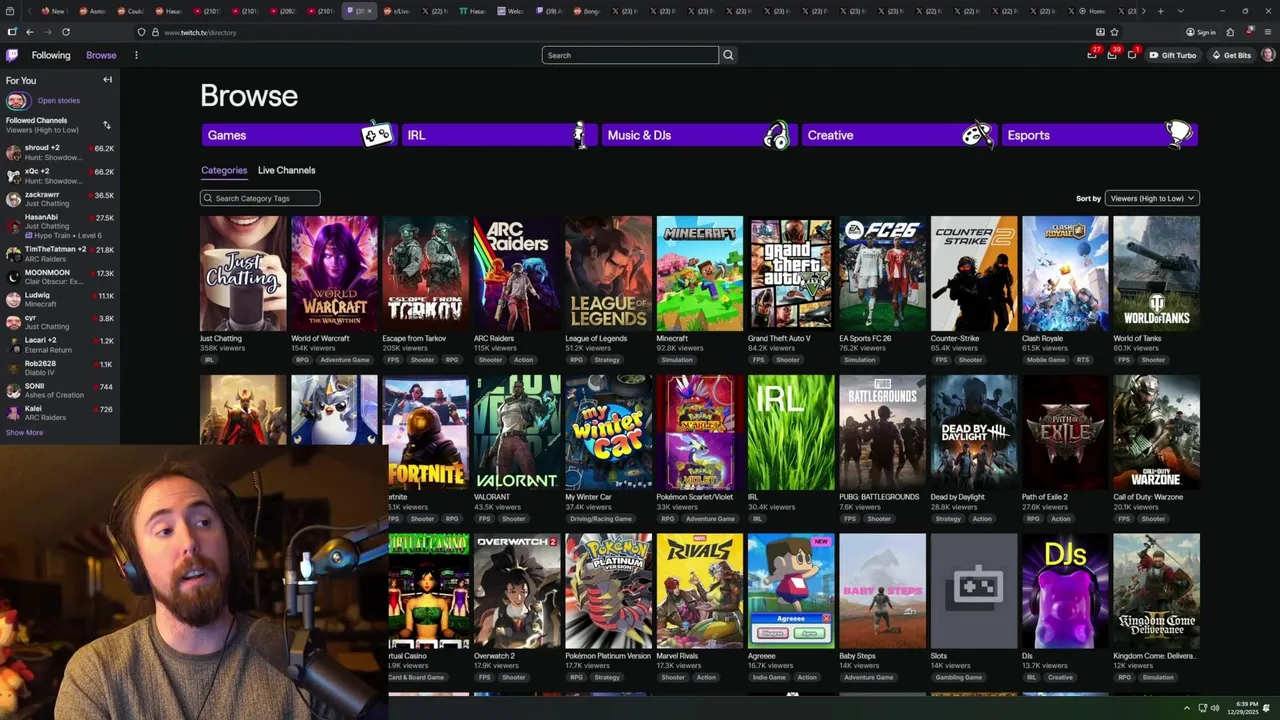
Task: Click shroud's channel avatar in sidebar
Action: pos(13,152)
